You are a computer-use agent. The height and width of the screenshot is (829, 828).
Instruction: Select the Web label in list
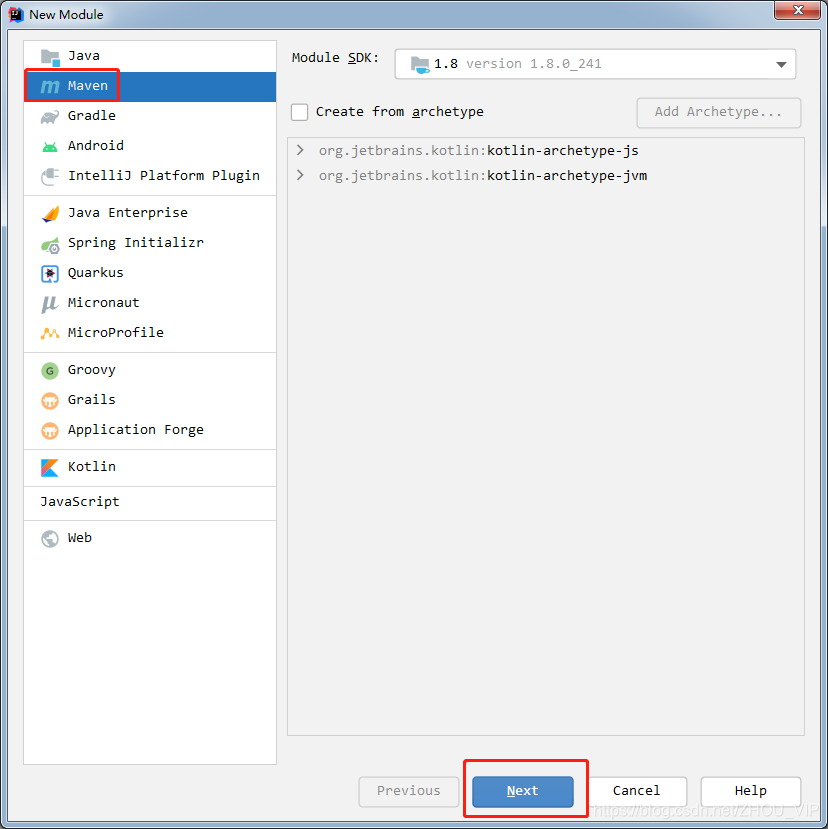coord(80,538)
